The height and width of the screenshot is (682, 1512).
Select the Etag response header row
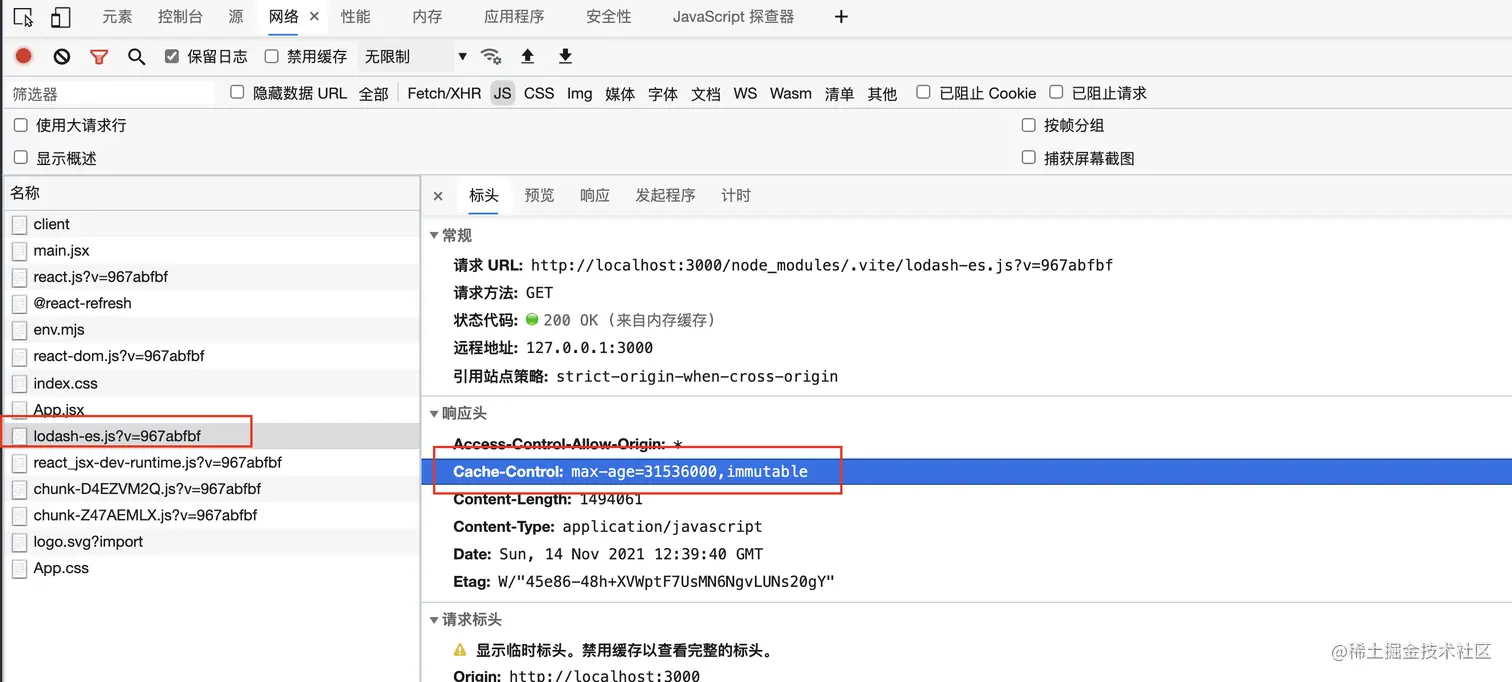tap(966, 582)
